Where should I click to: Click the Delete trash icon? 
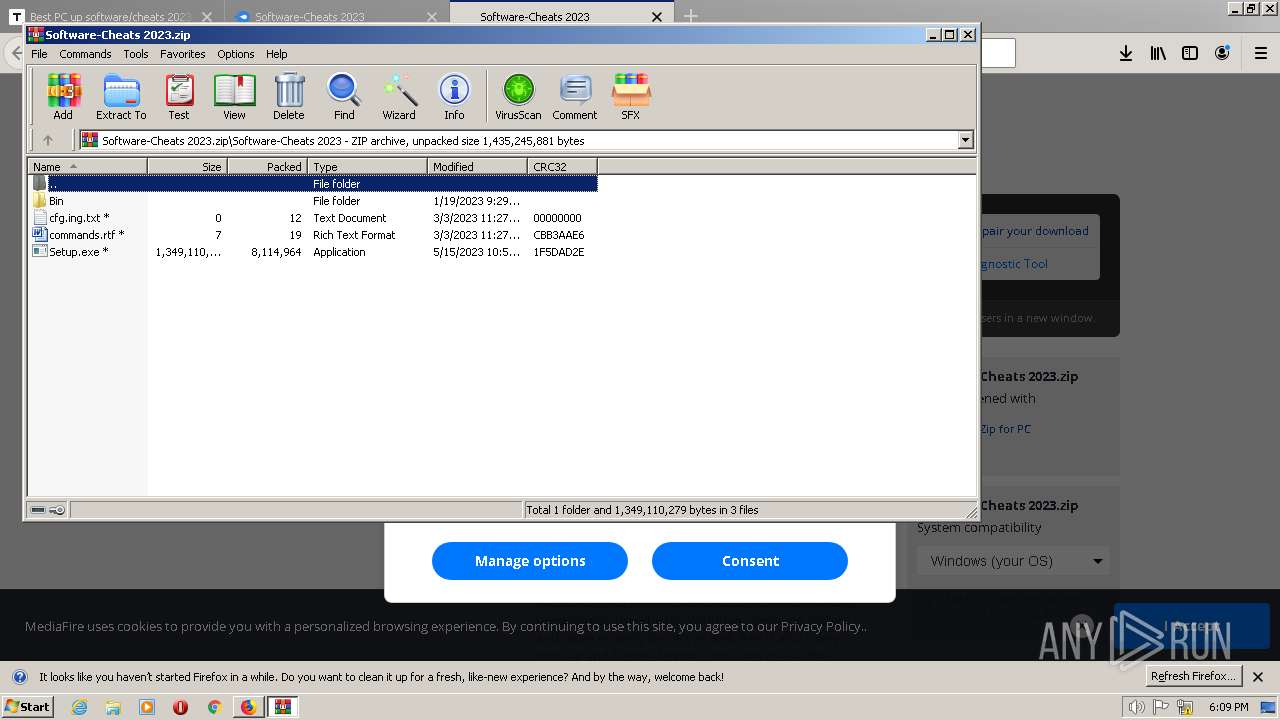click(x=289, y=97)
